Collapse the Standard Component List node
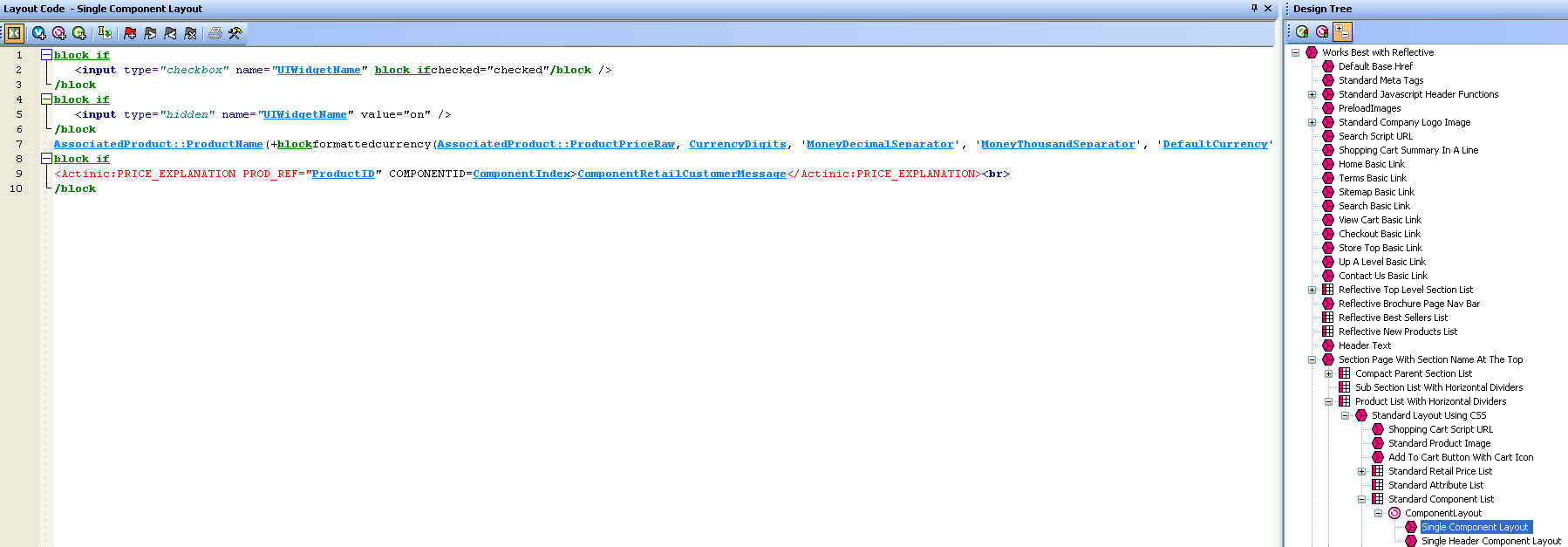The width and height of the screenshot is (1568, 547). [x=1361, y=499]
